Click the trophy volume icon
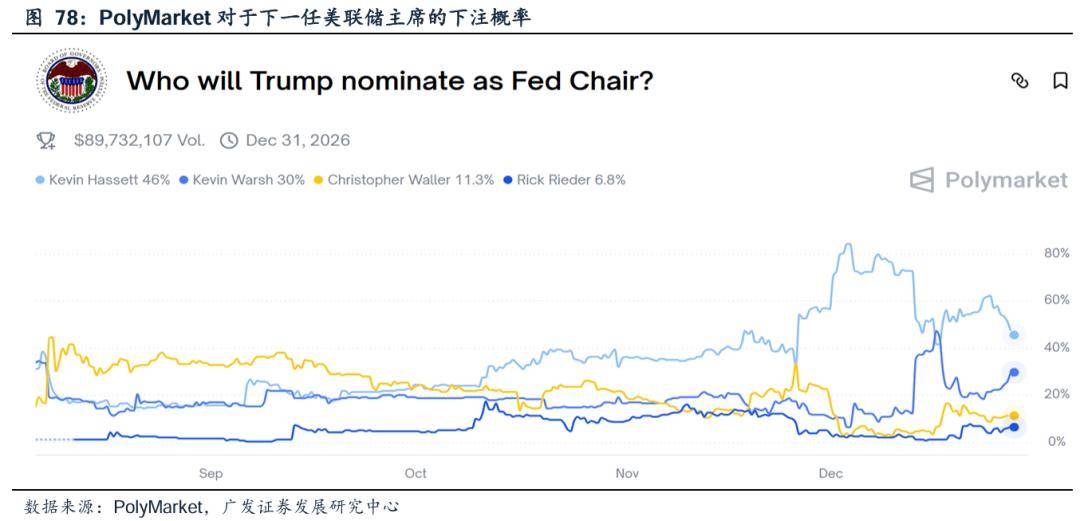The image size is (1080, 521). click(x=46, y=140)
